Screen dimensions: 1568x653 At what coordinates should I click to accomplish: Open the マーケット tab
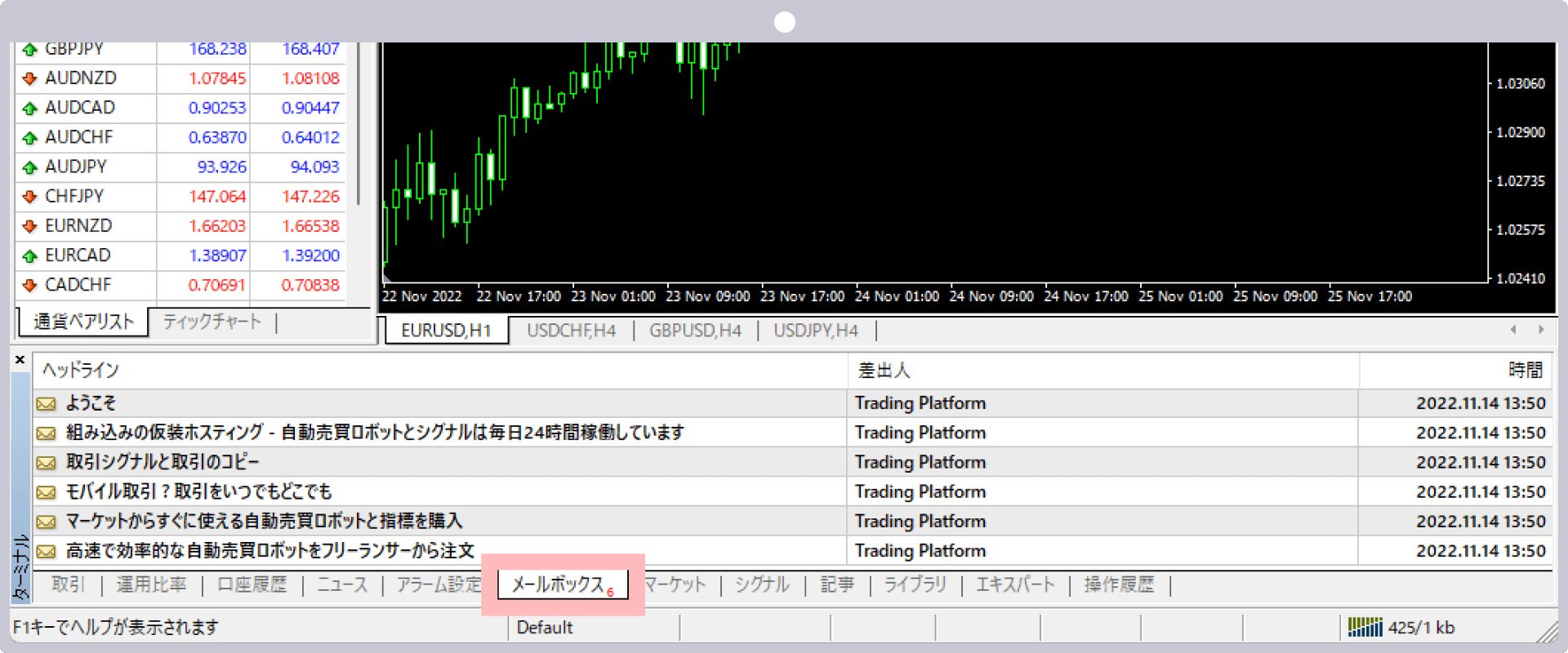[x=675, y=584]
